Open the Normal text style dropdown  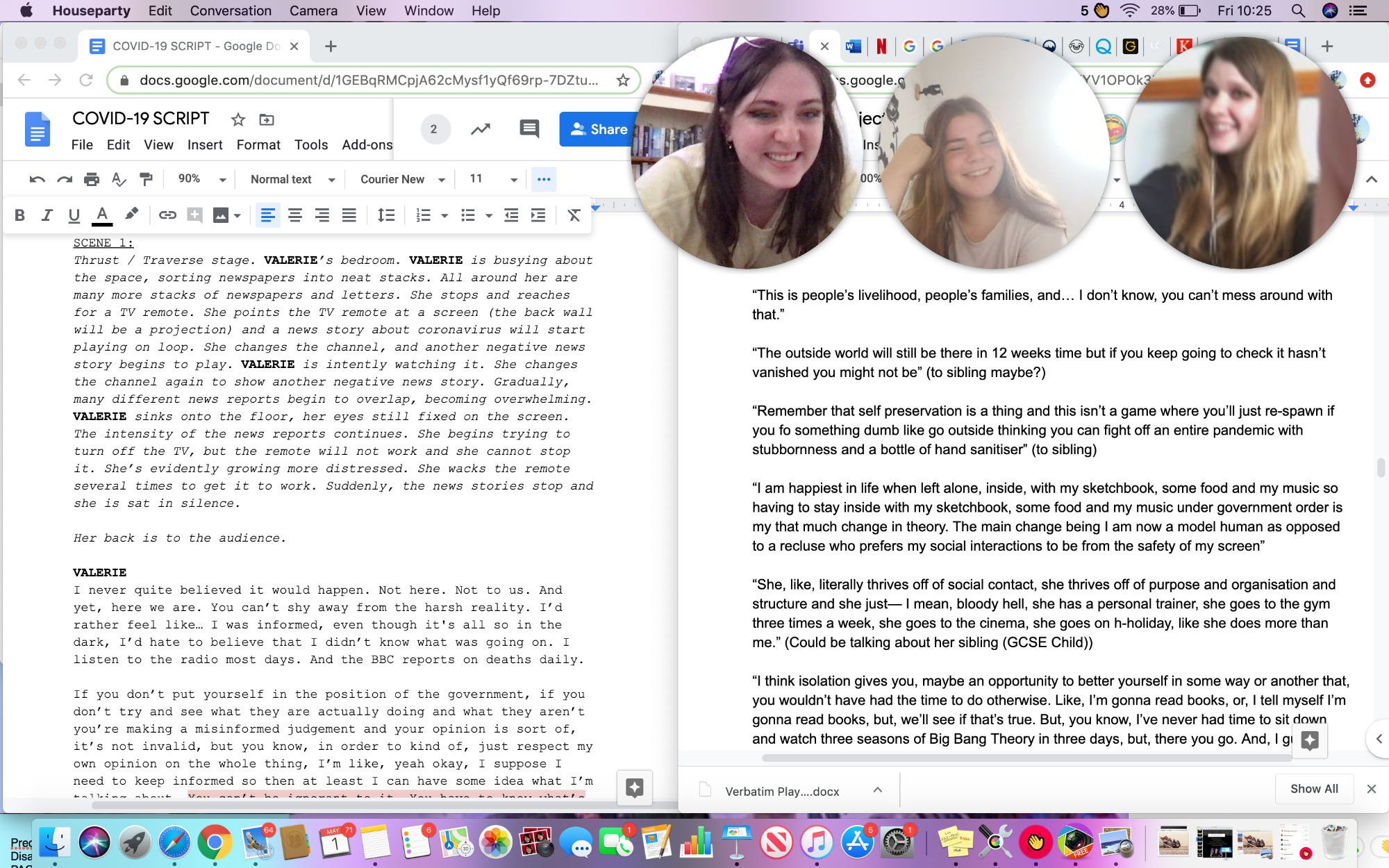coord(292,179)
